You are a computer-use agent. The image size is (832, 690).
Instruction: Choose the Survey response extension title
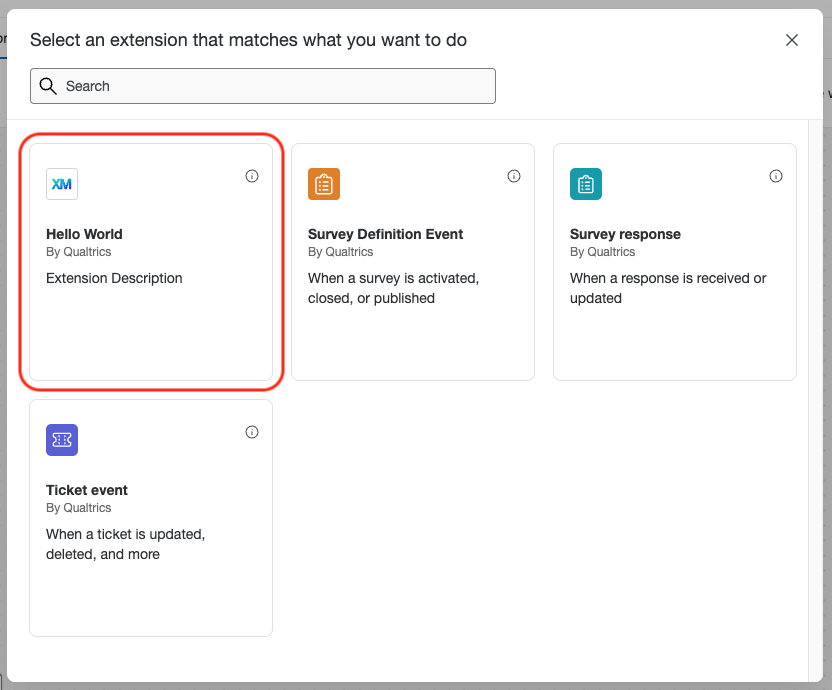point(625,234)
